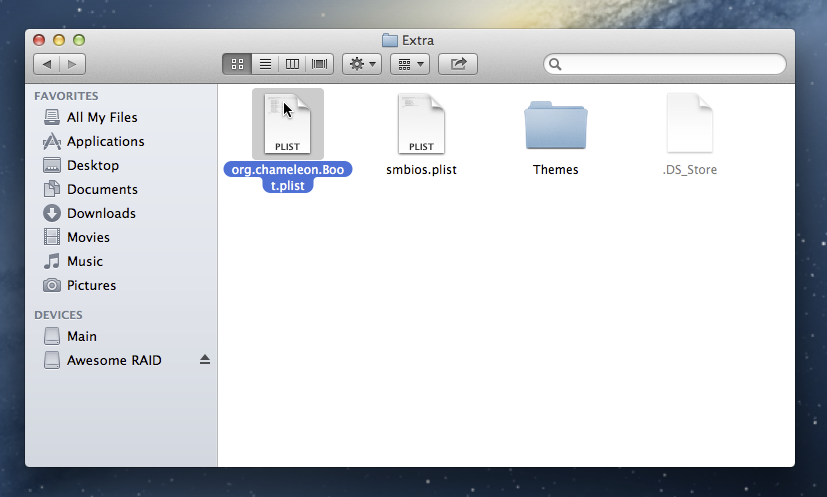827x497 pixels.
Task: Open the gear Action menu
Action: coord(362,64)
